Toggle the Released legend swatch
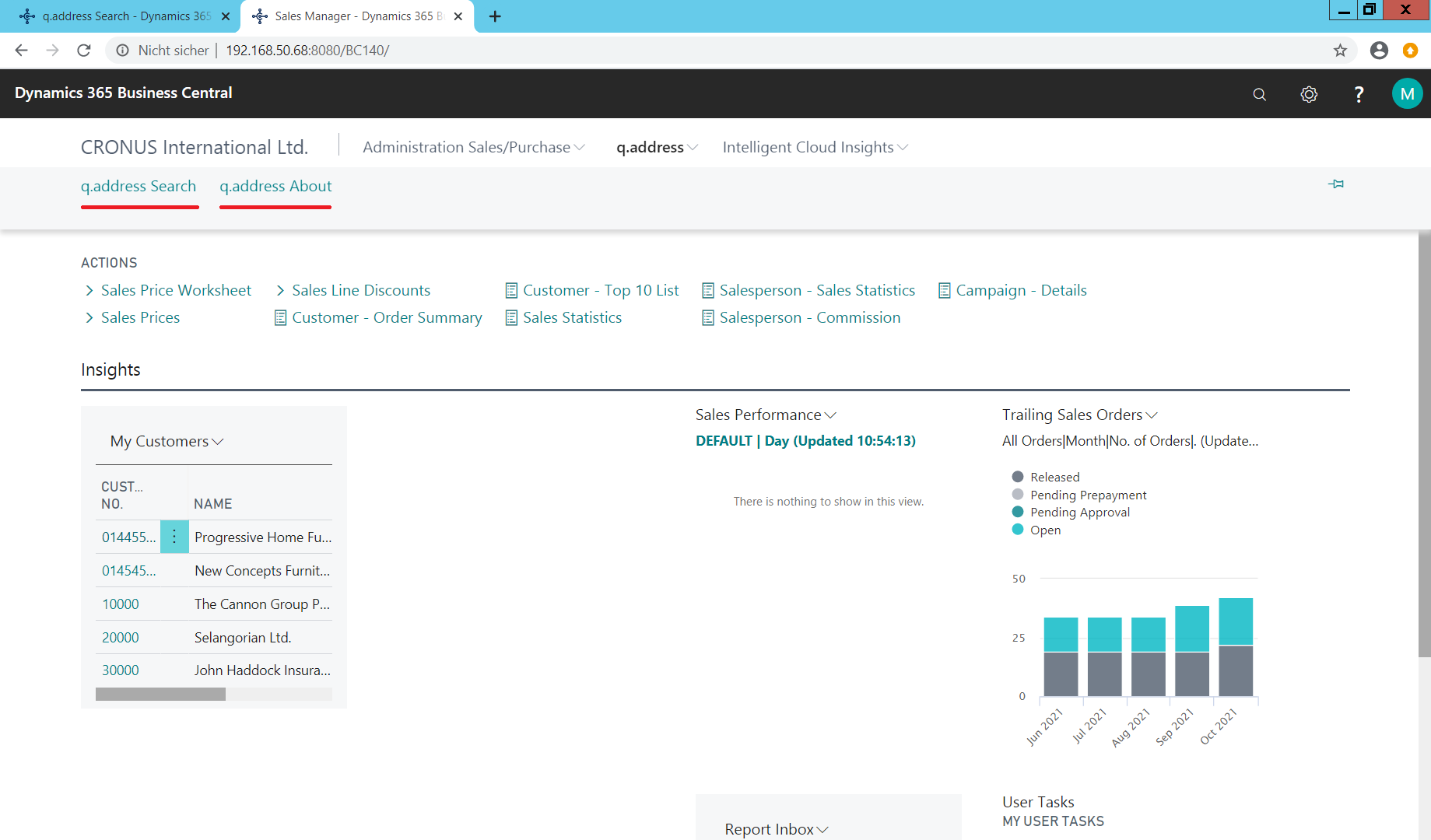 [x=1017, y=477]
